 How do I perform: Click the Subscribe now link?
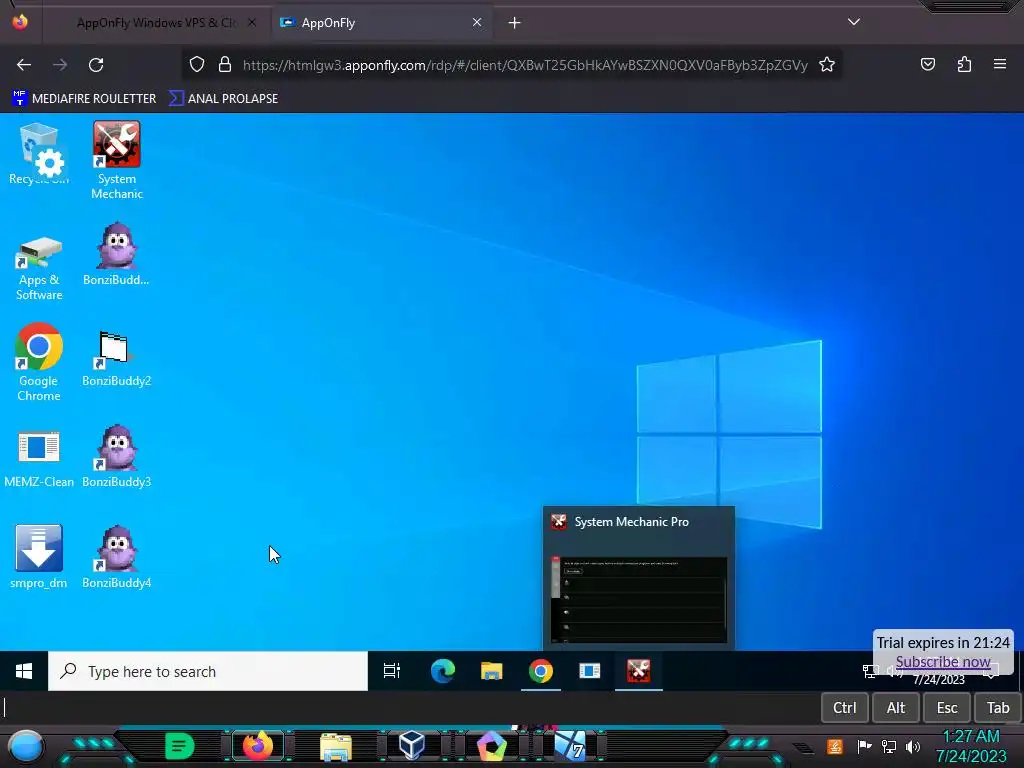[x=942, y=662]
